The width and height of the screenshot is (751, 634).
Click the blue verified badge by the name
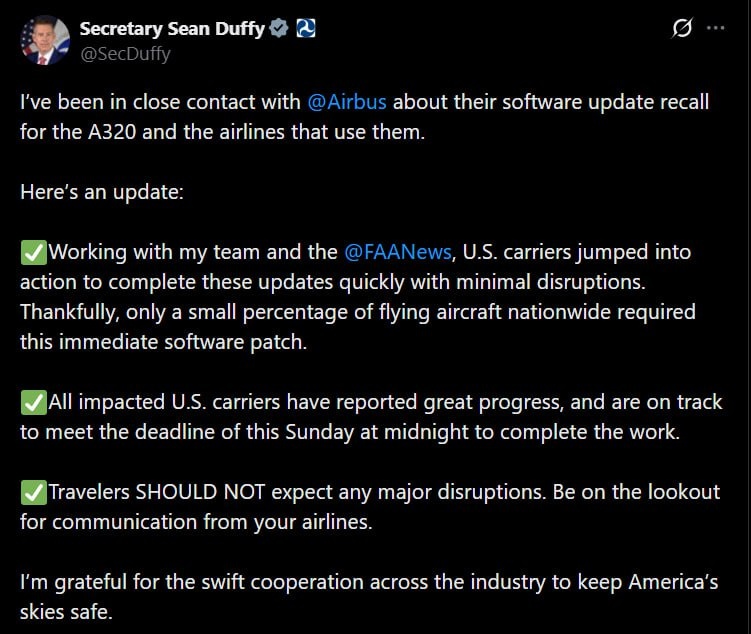279,29
